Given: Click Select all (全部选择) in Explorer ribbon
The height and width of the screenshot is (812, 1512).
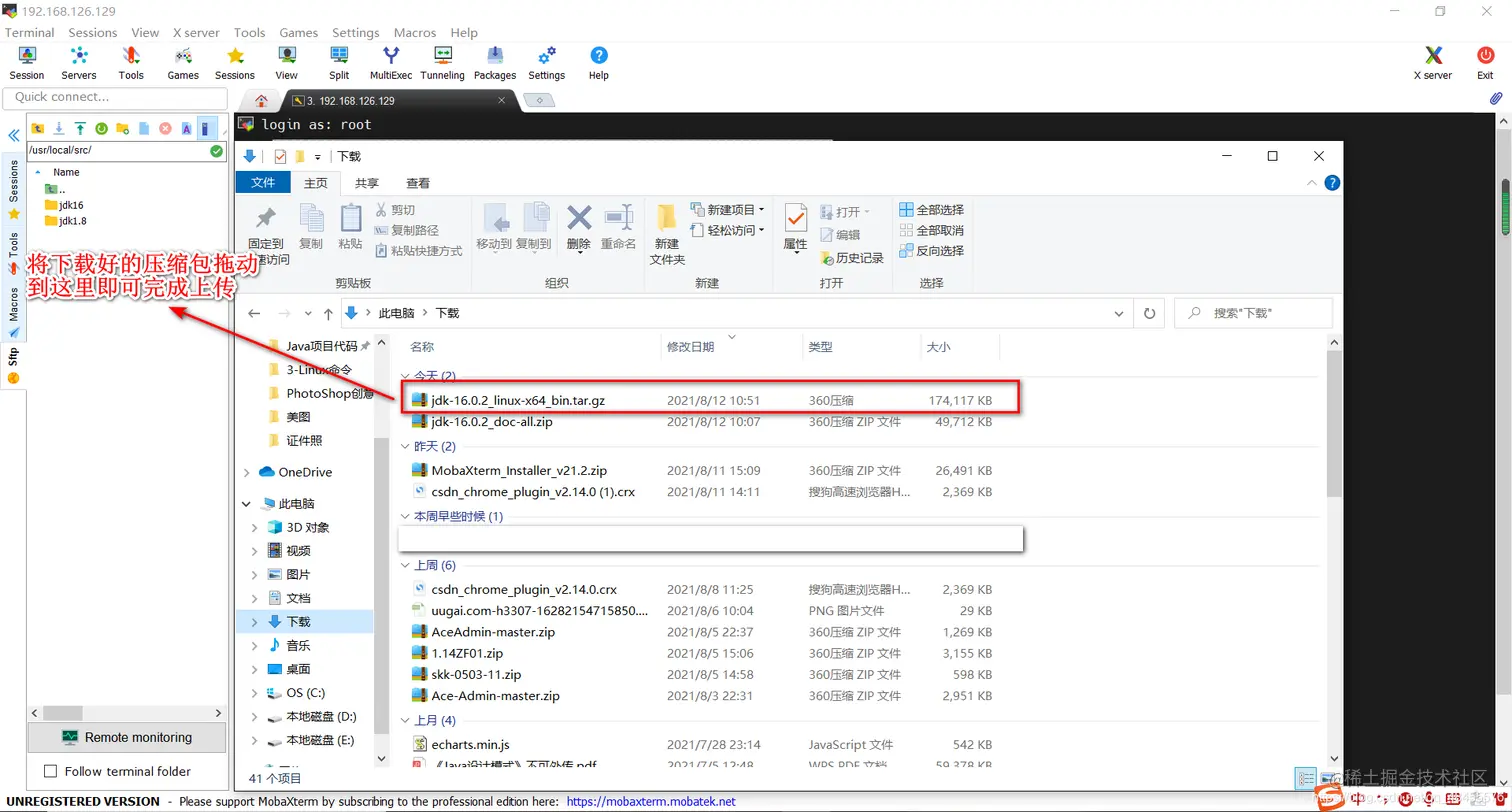Looking at the screenshot, I should [x=931, y=210].
